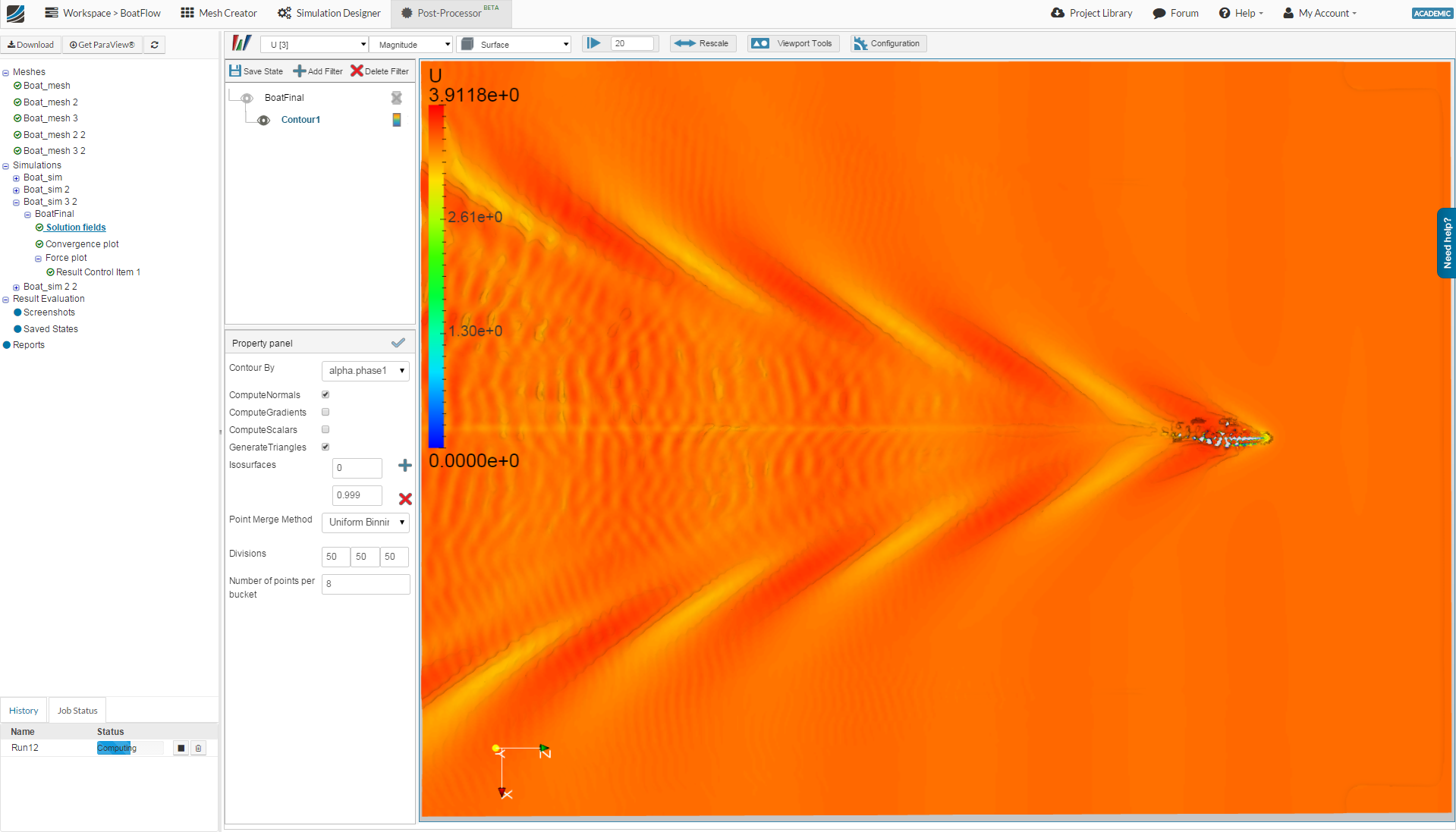This screenshot has width=1456, height=832.
Task: Click the color-map logo icon left of U field
Action: 241,43
